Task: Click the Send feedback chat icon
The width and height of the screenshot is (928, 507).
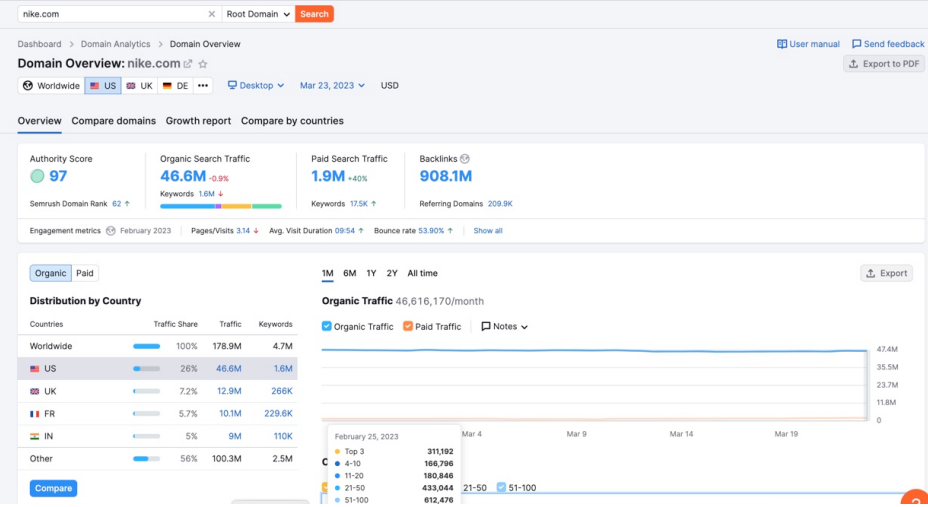Action: point(856,44)
